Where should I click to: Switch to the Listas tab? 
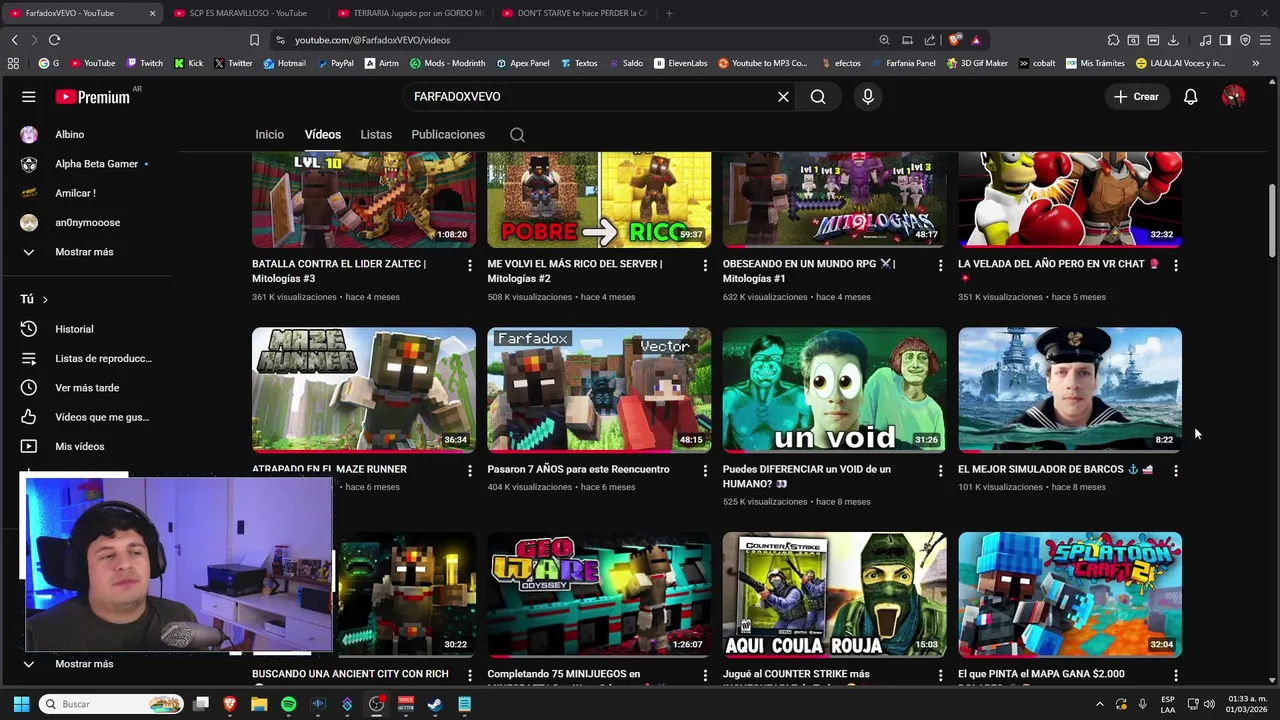[x=376, y=135]
